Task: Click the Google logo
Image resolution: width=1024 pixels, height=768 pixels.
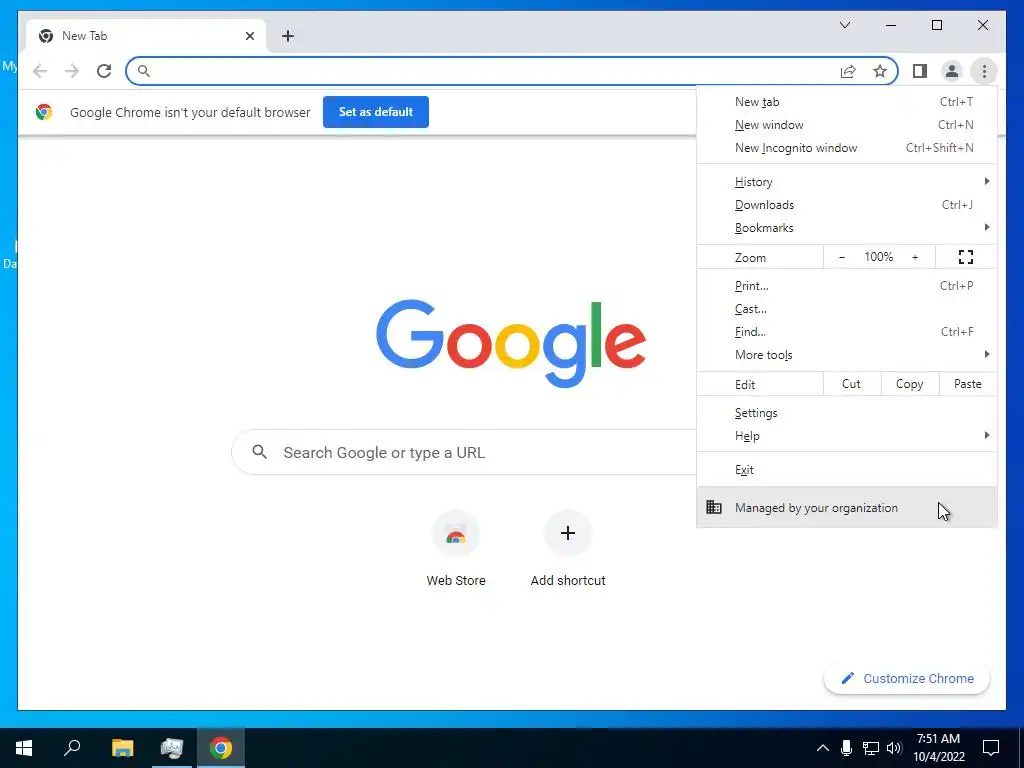Action: pos(511,343)
